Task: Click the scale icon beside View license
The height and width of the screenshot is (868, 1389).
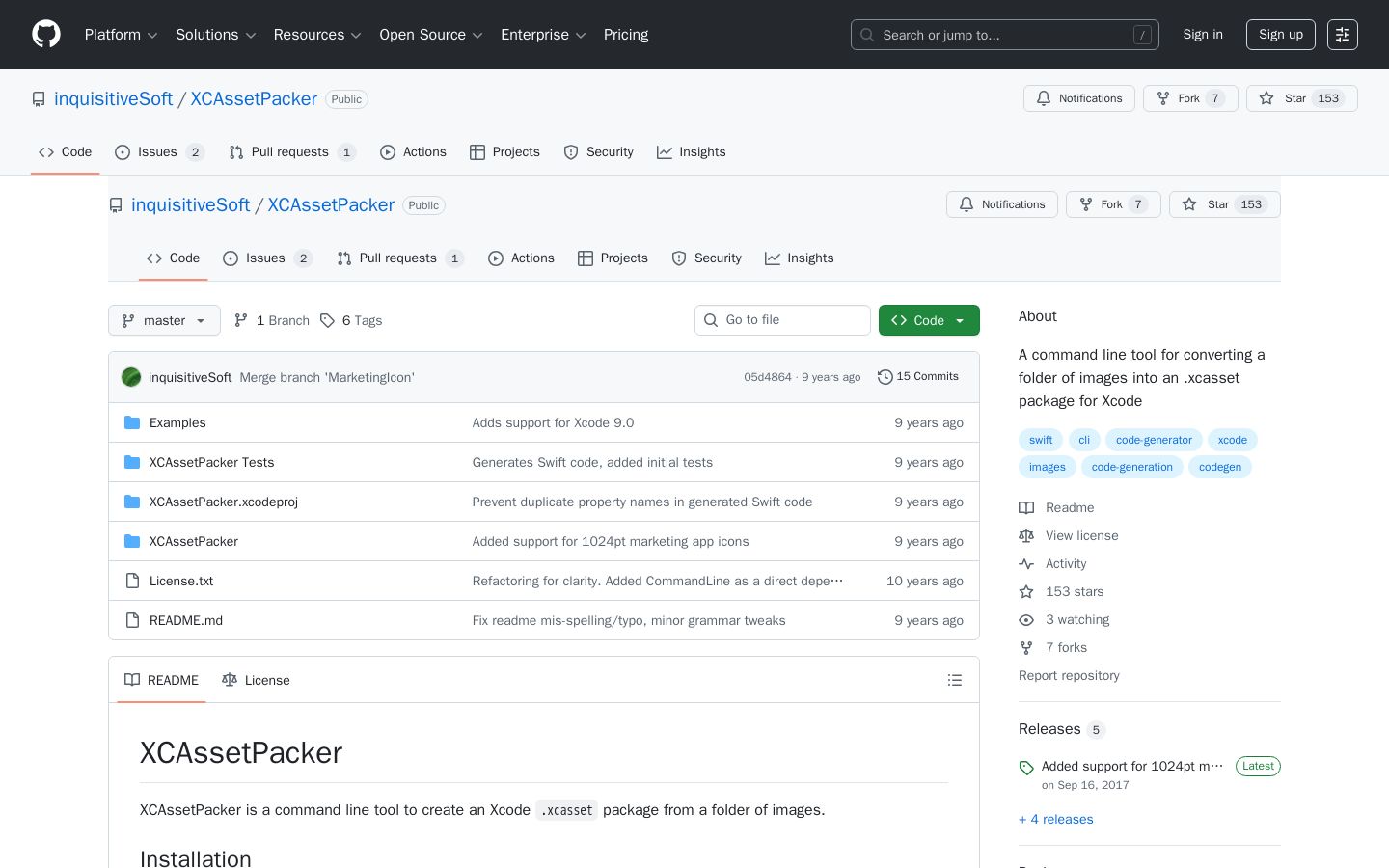Action: coord(1026,536)
